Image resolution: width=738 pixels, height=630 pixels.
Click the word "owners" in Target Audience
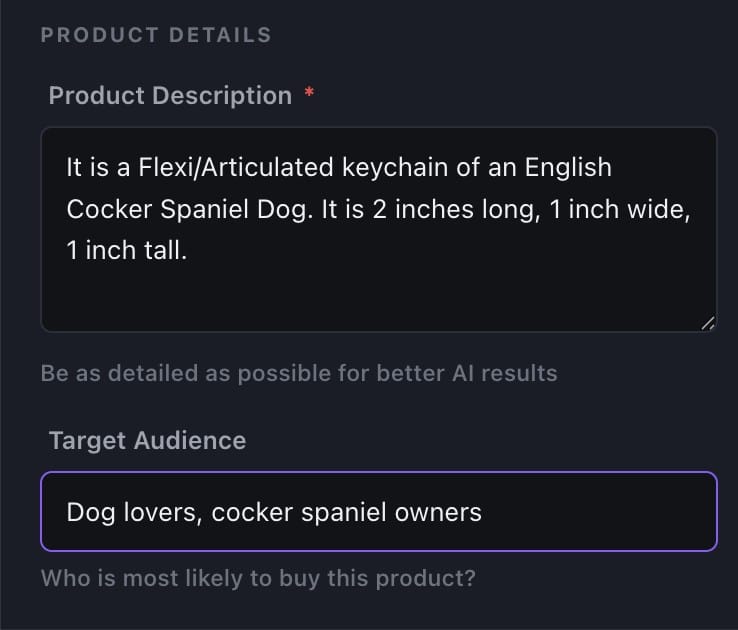click(x=441, y=513)
